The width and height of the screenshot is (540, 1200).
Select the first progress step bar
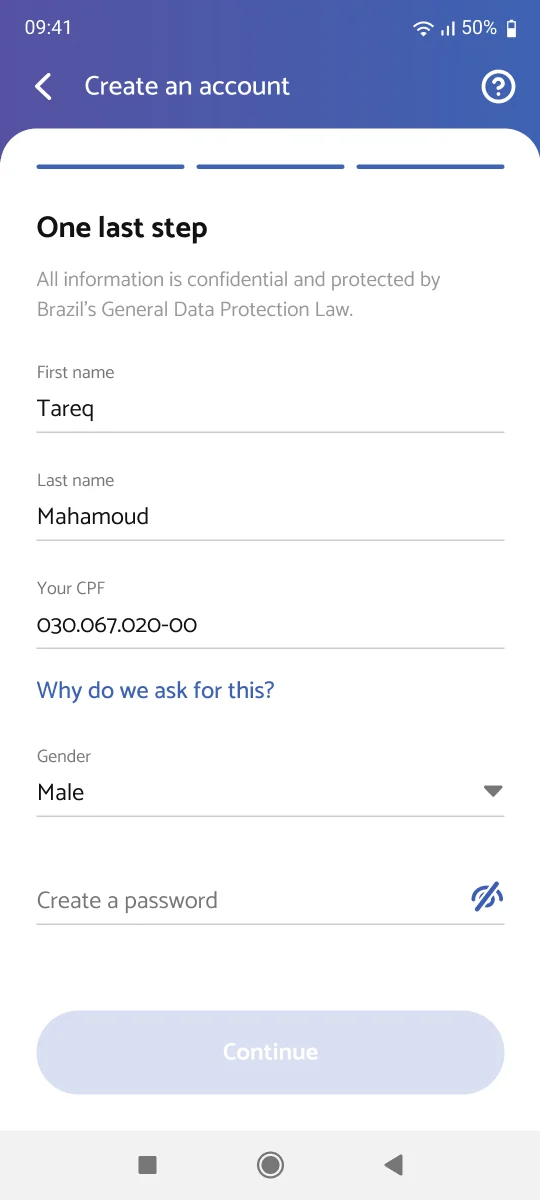click(x=111, y=167)
